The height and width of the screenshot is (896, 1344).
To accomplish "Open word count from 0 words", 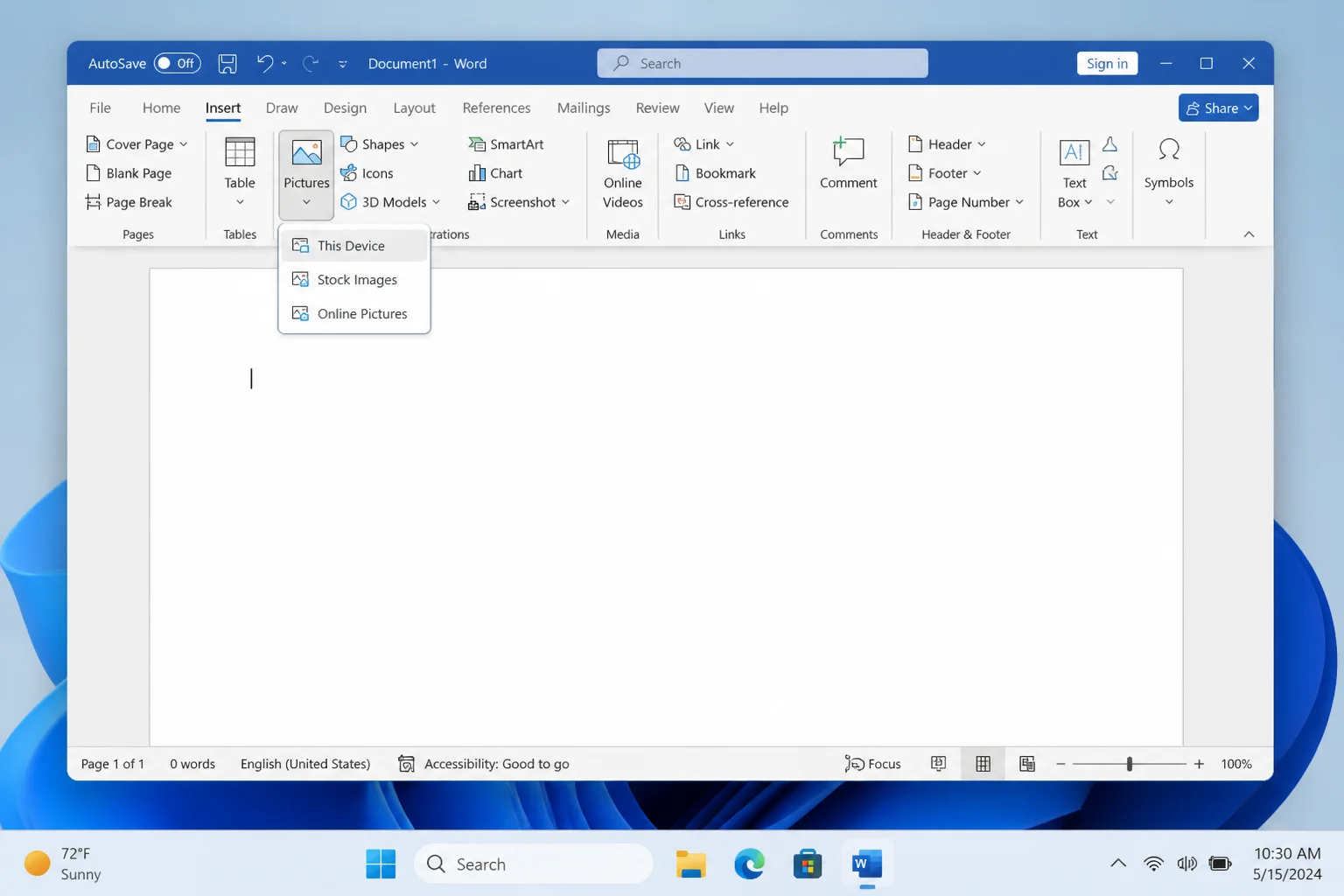I will click(192, 764).
